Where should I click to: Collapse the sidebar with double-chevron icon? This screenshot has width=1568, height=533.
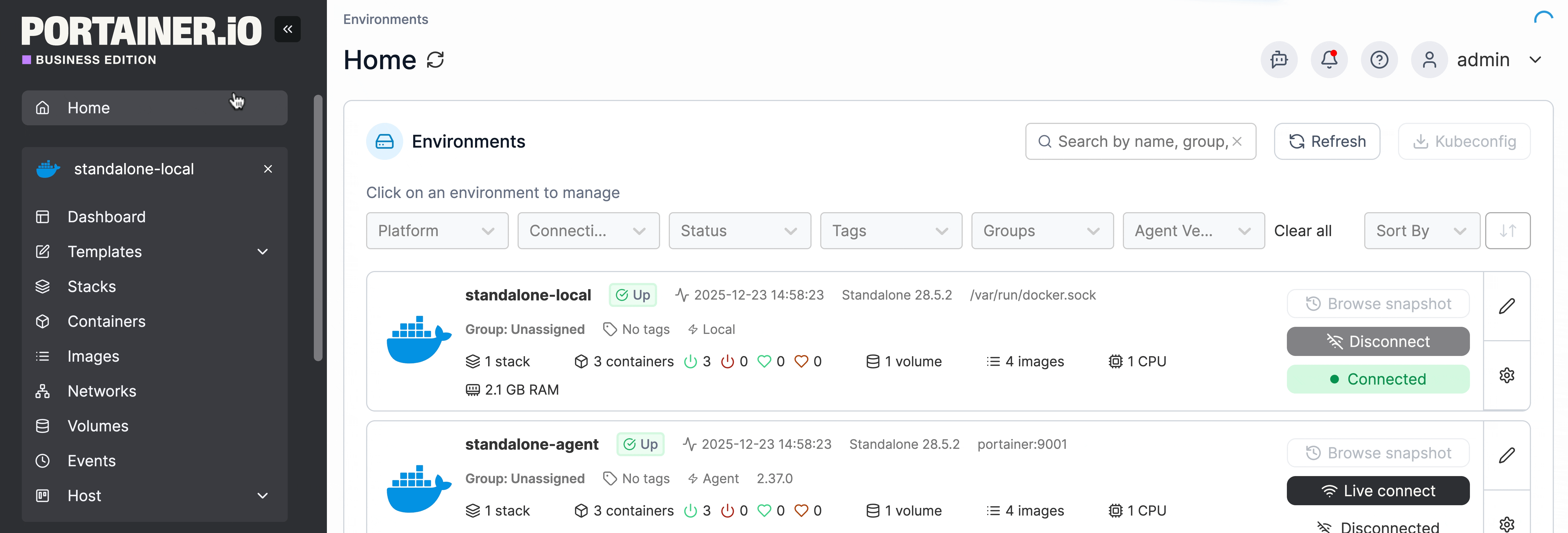click(287, 29)
